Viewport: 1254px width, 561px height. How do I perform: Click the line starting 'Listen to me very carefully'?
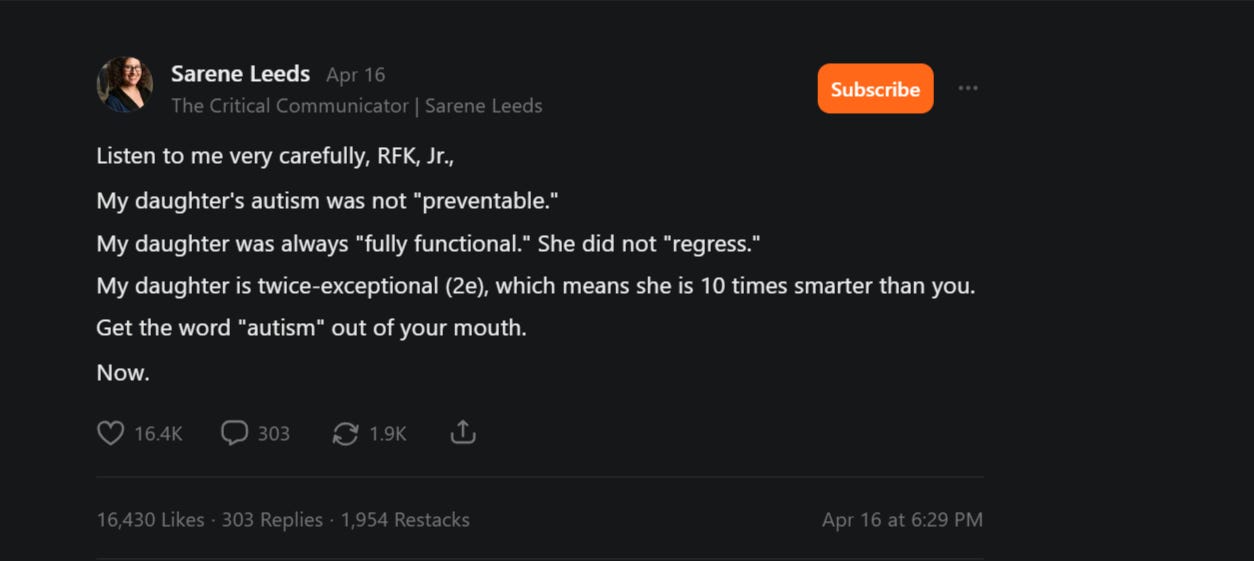pyautogui.click(x=275, y=157)
